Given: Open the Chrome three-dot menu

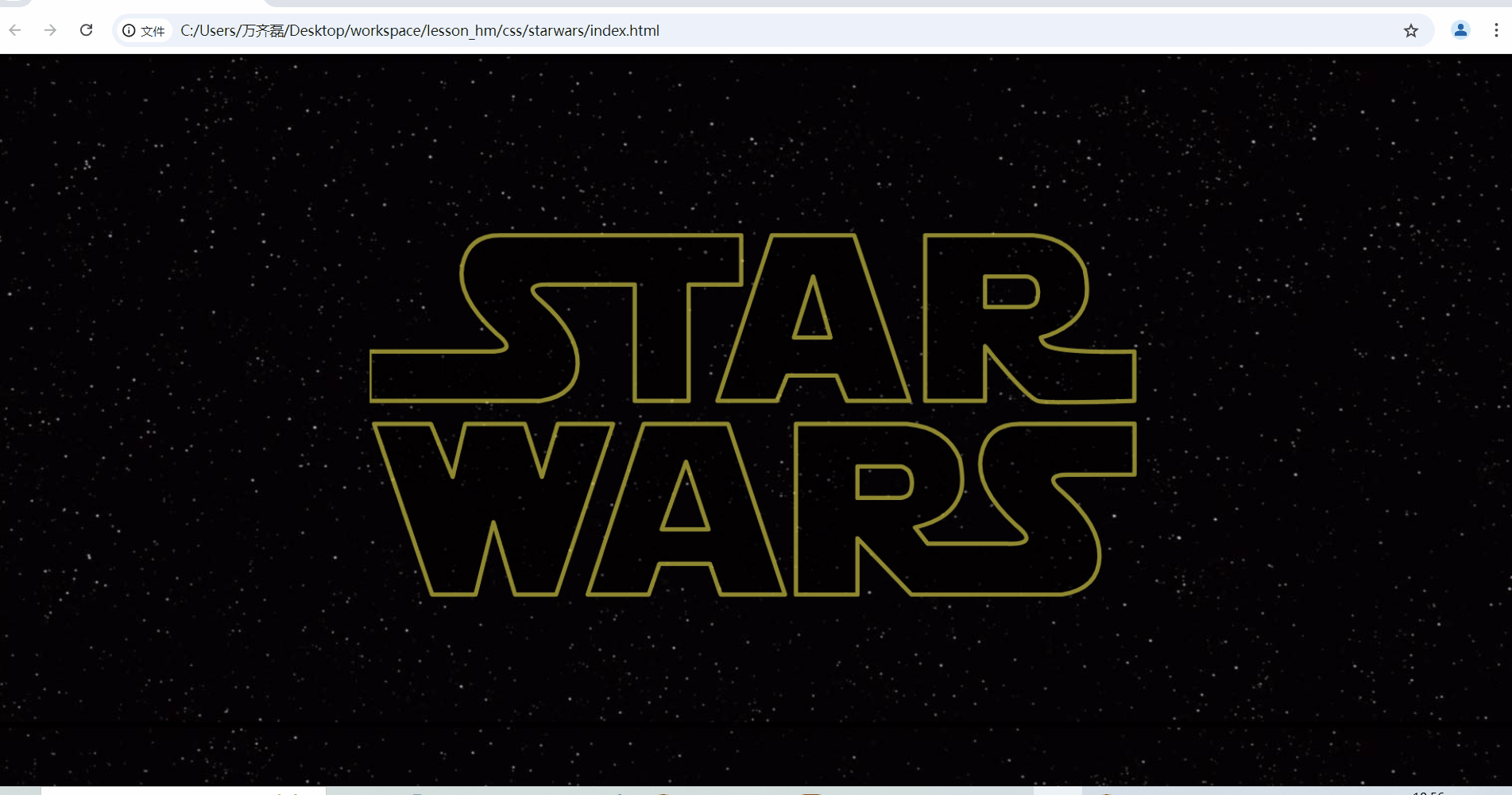Looking at the screenshot, I should pos(1496,30).
